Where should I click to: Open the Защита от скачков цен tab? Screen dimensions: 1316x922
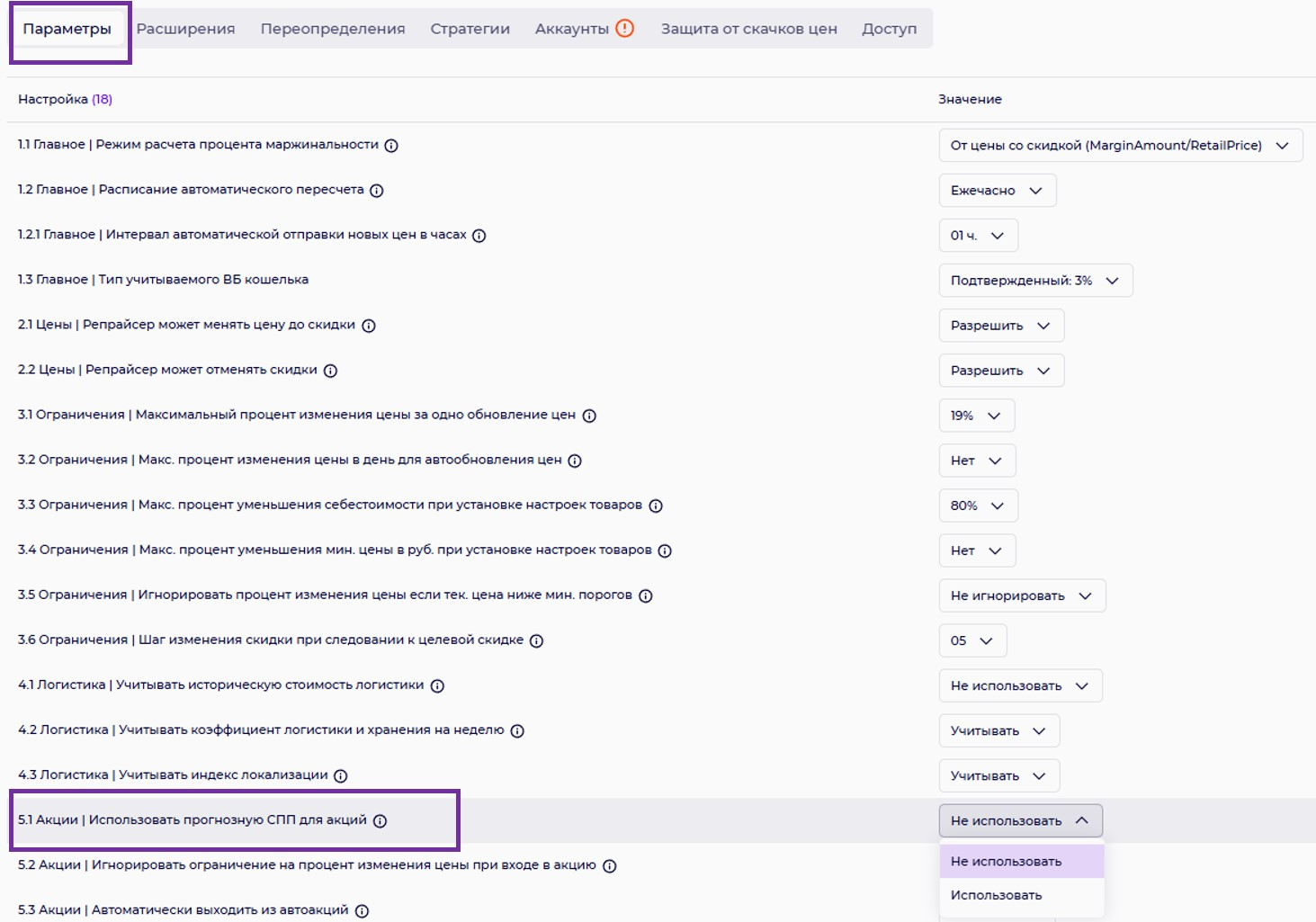[x=748, y=29]
